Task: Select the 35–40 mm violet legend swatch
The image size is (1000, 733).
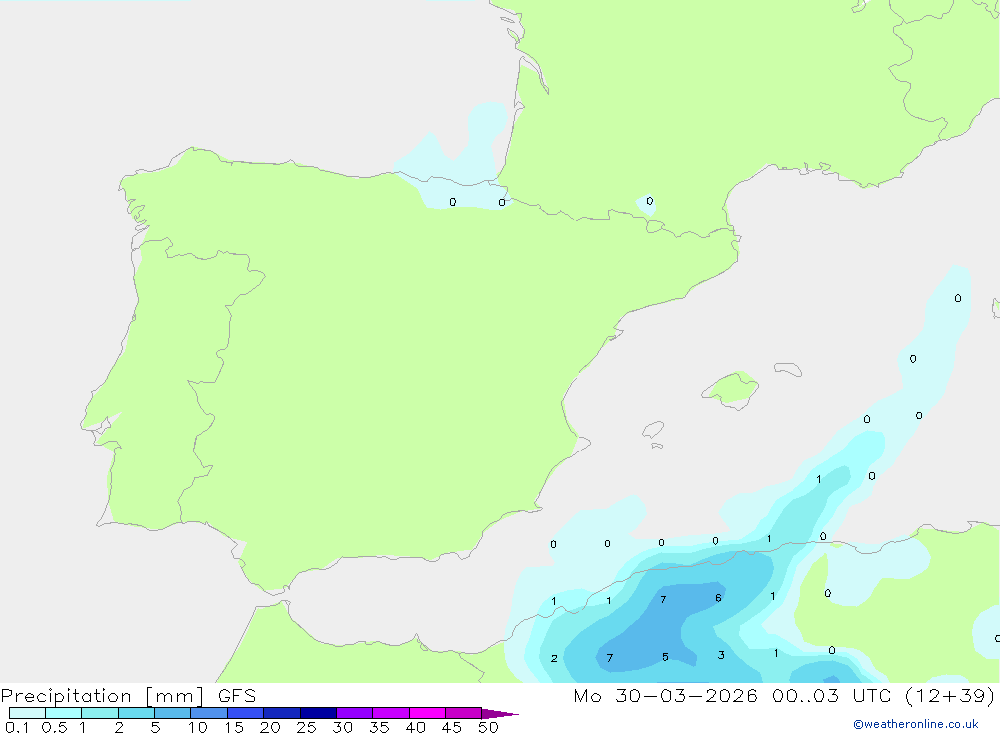Action: (390, 713)
